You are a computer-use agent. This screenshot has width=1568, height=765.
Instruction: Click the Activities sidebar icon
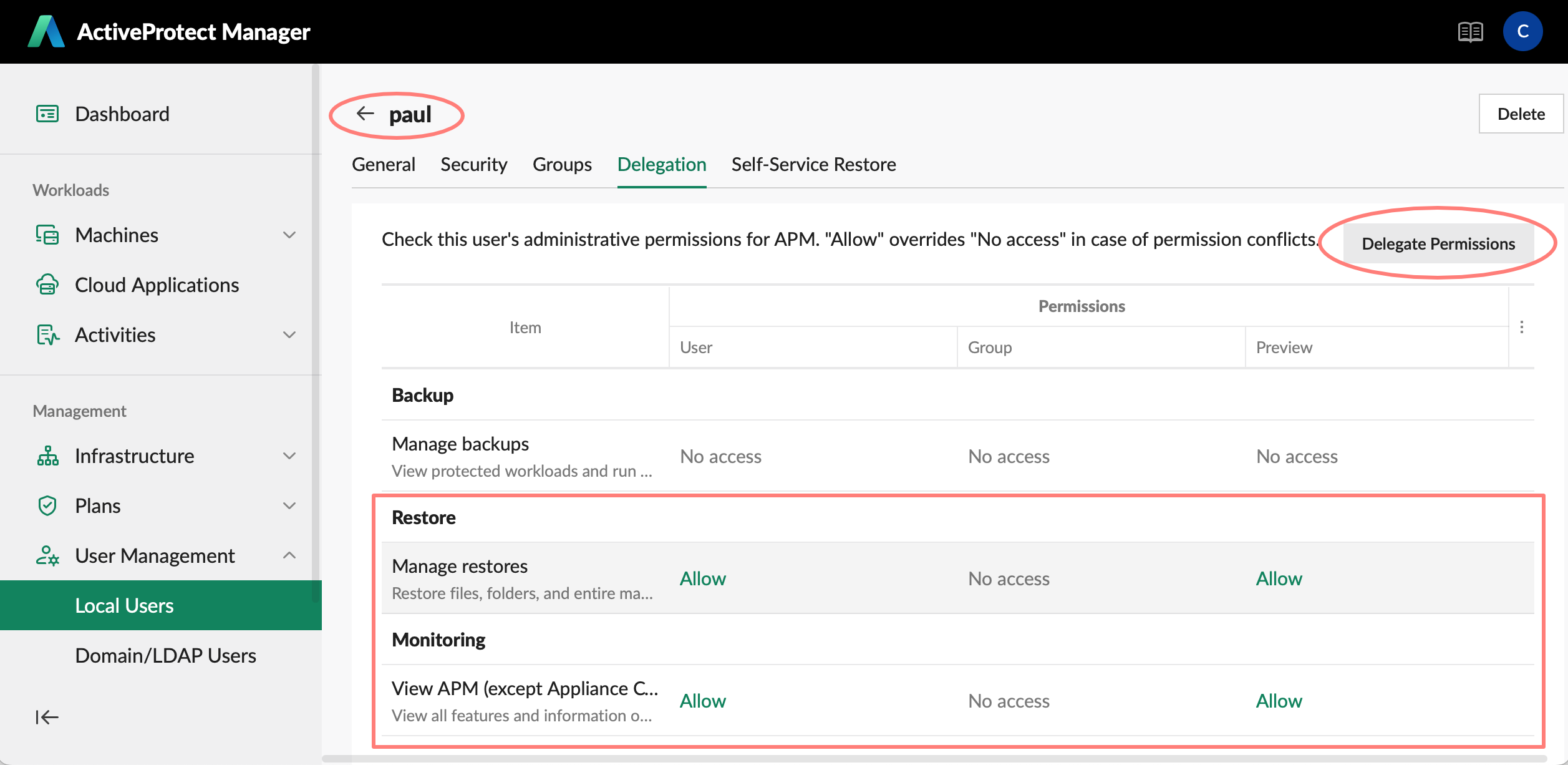click(47, 334)
